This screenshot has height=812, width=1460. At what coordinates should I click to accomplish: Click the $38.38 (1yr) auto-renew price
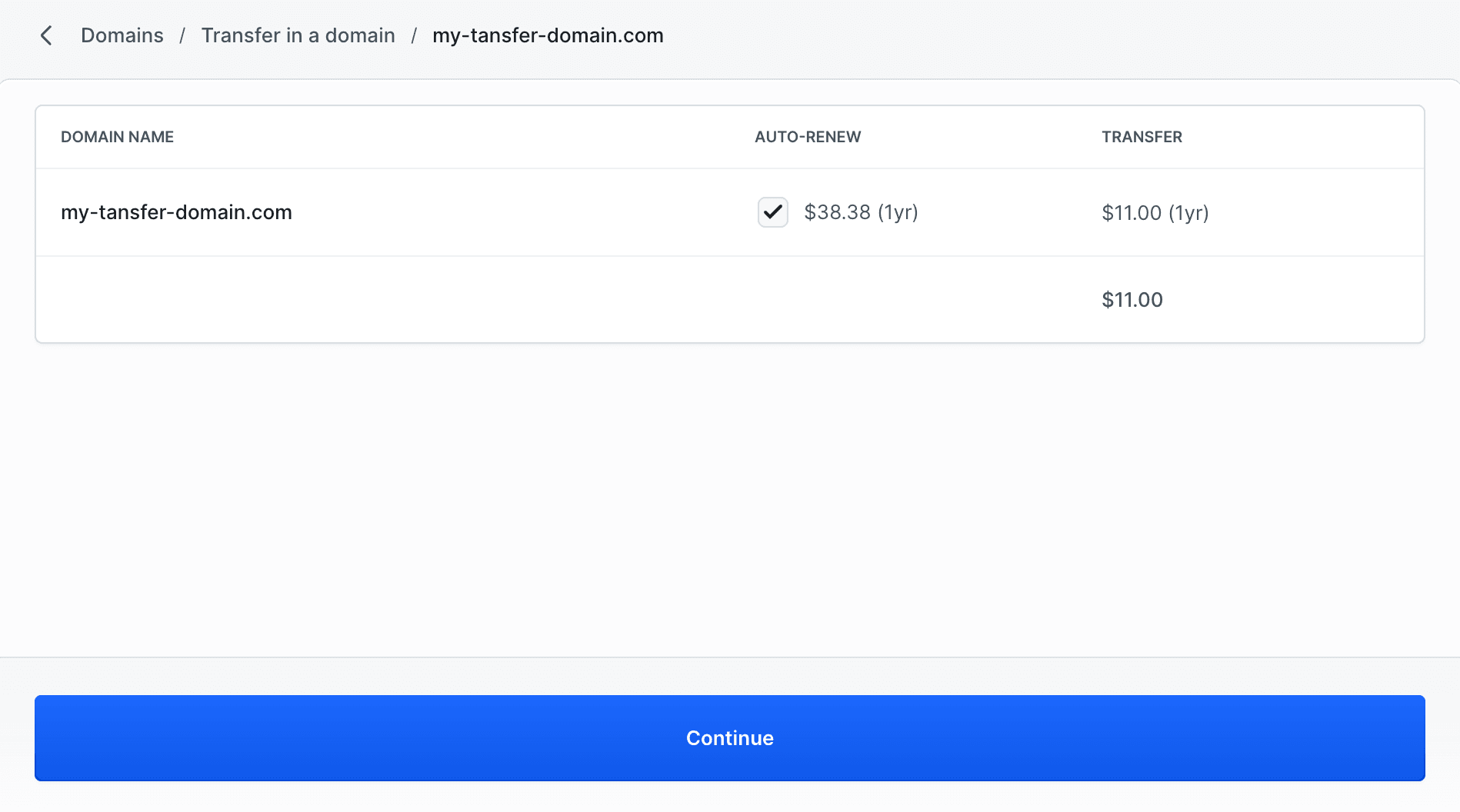coord(861,212)
